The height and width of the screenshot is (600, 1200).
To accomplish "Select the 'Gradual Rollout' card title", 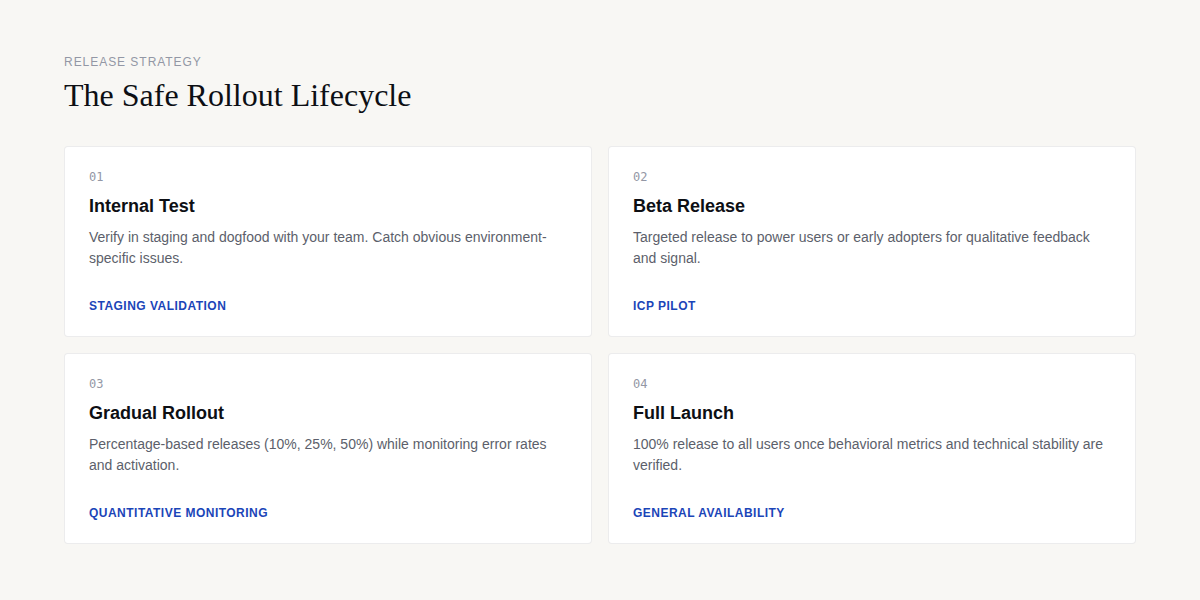I will (156, 413).
